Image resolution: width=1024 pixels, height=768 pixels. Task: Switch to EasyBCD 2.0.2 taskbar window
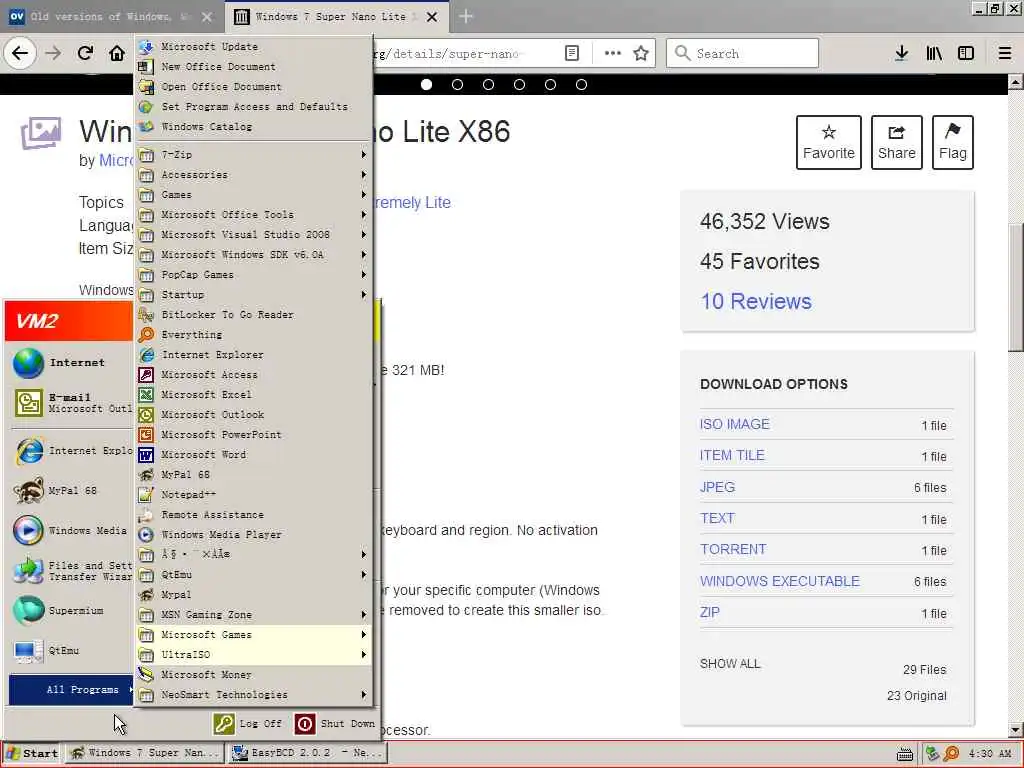(308, 753)
